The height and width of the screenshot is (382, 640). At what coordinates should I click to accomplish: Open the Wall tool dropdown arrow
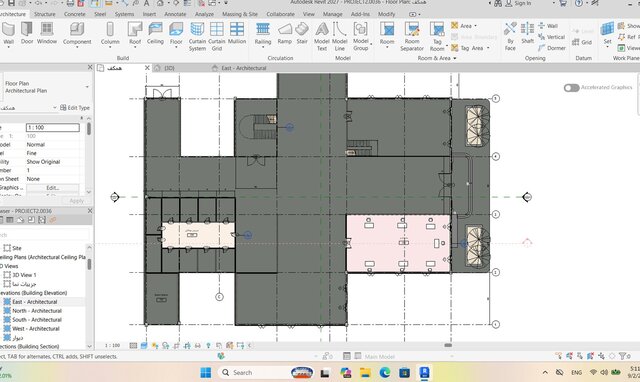point(8,48)
